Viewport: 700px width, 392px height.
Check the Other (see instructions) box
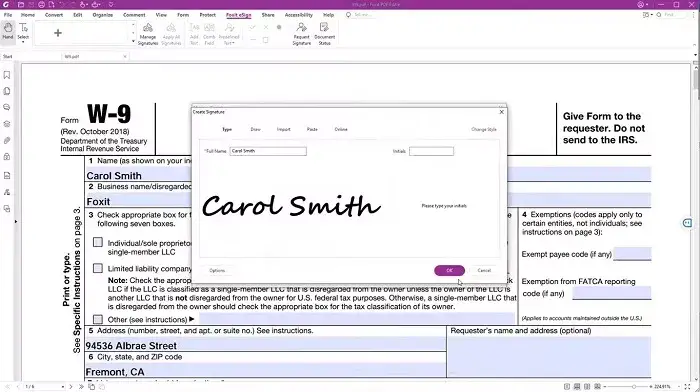[98, 319]
